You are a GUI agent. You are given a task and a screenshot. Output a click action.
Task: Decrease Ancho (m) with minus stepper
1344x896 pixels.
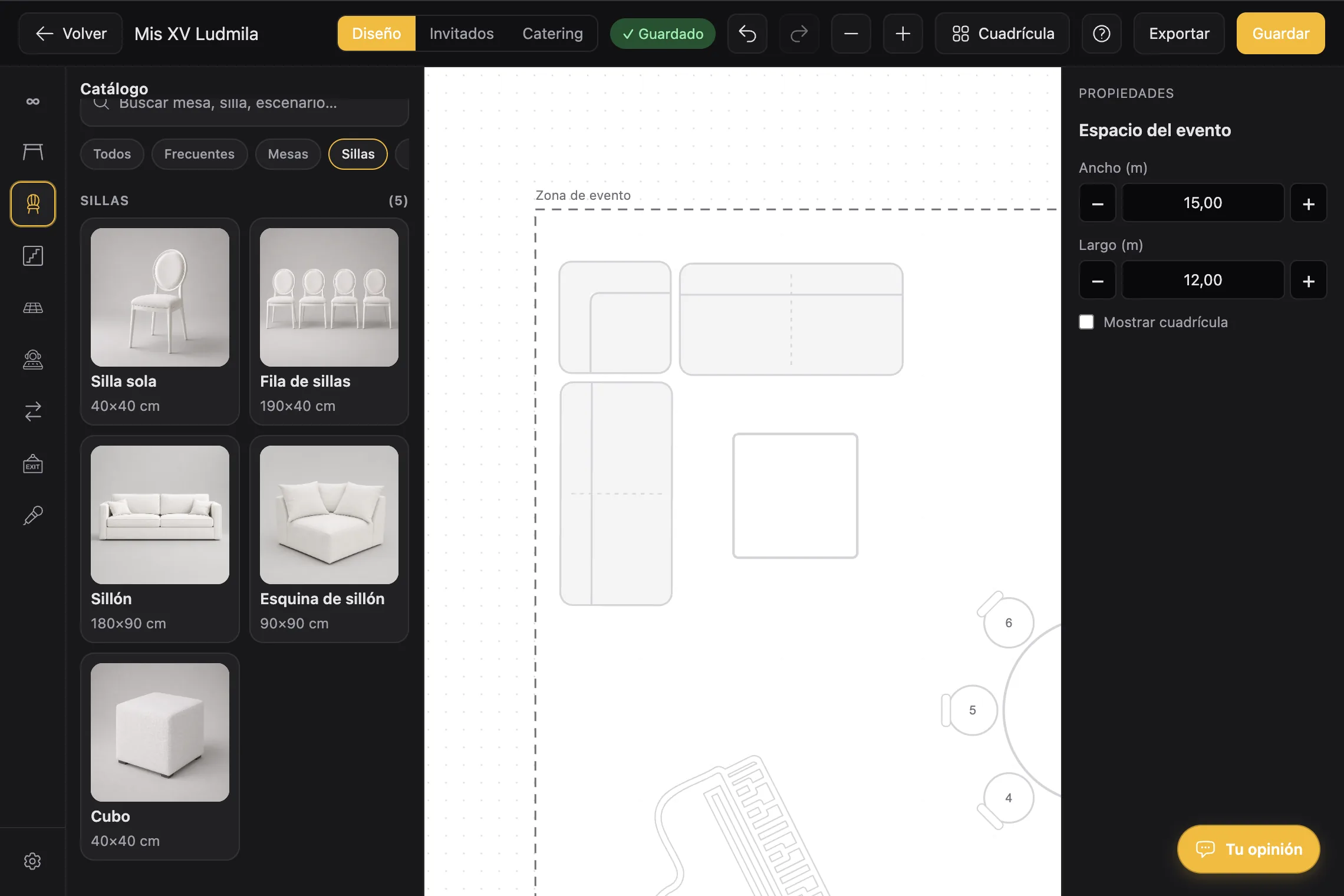[x=1098, y=203]
